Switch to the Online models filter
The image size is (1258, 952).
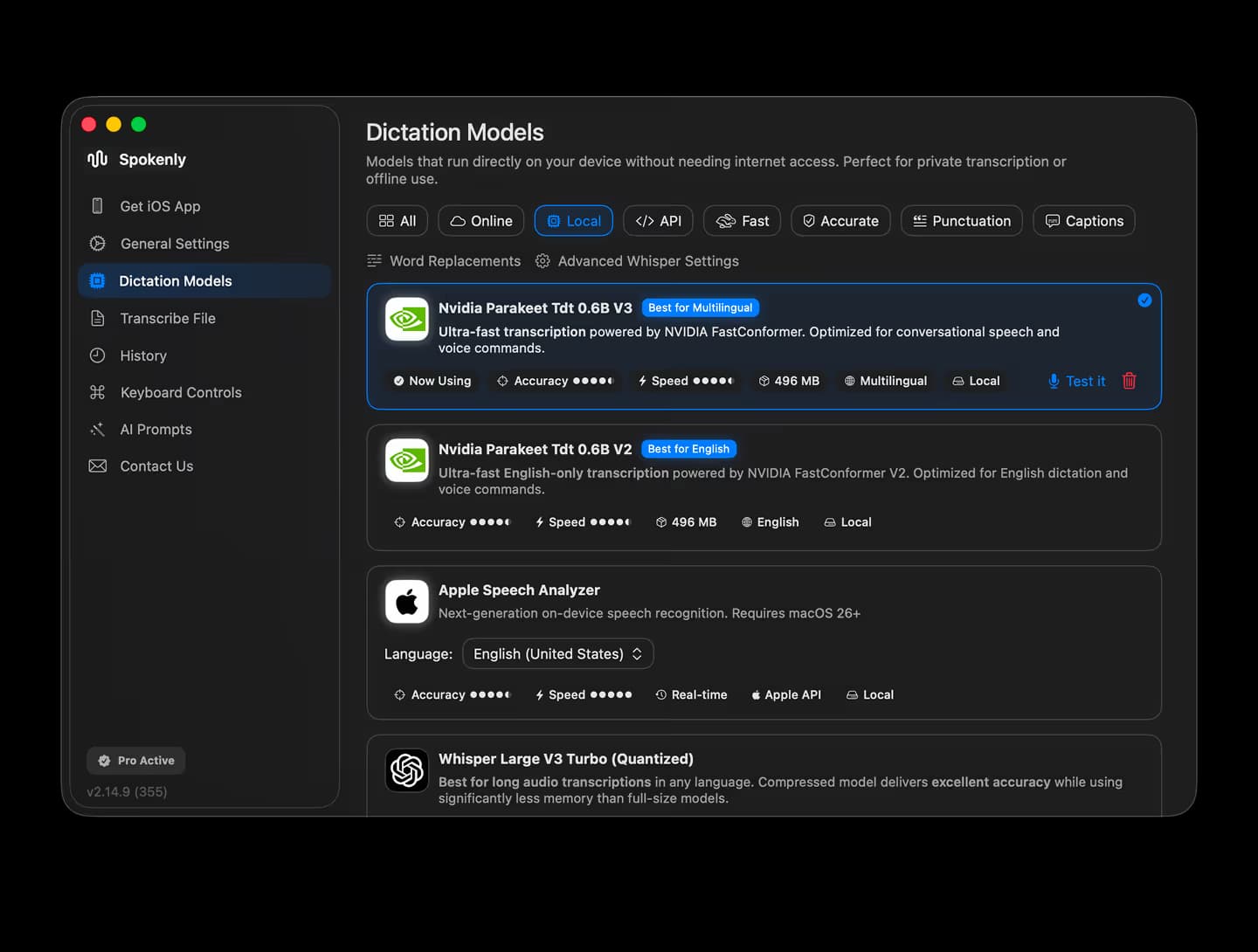pos(480,220)
